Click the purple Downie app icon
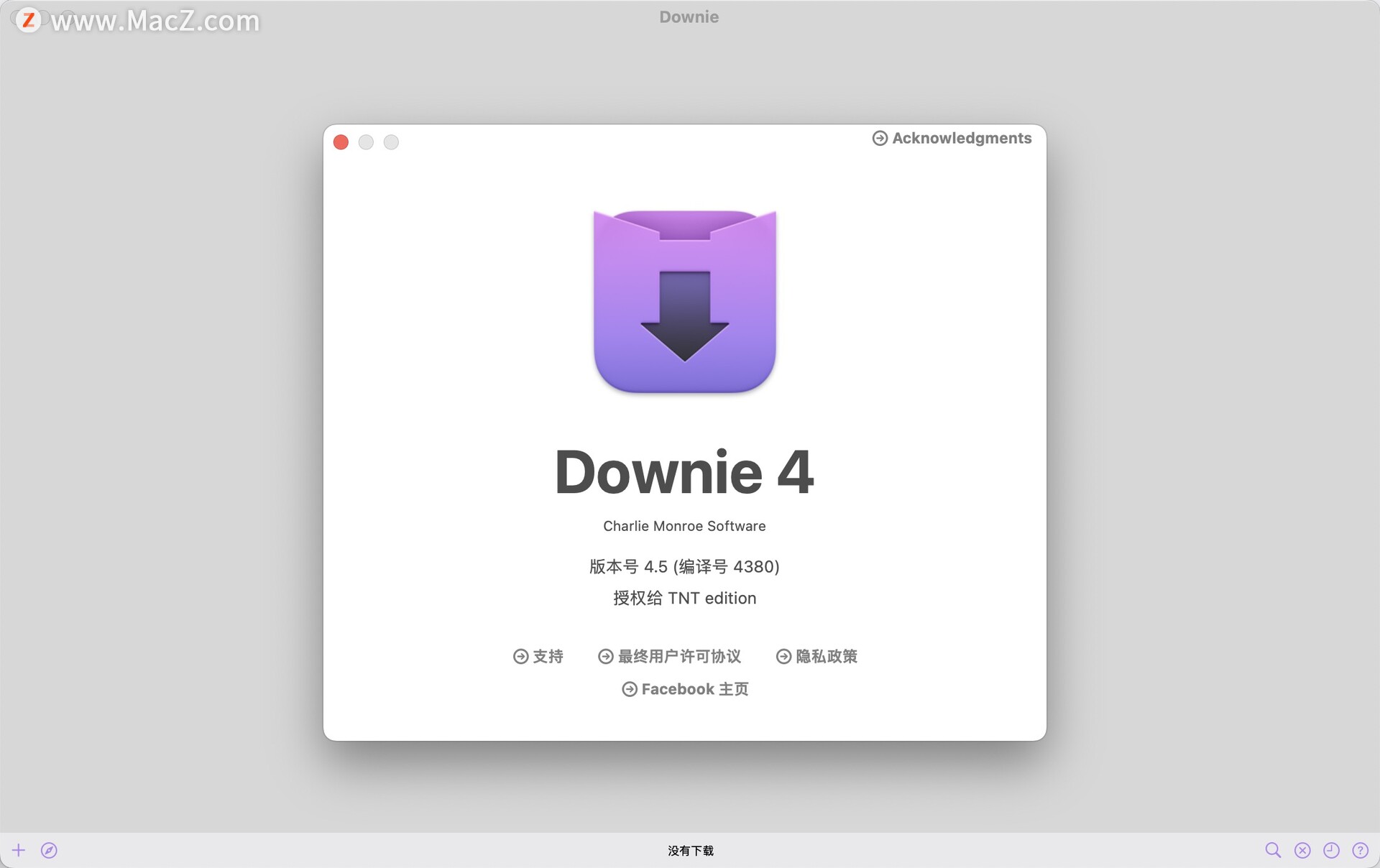Image resolution: width=1380 pixels, height=868 pixels. (684, 301)
